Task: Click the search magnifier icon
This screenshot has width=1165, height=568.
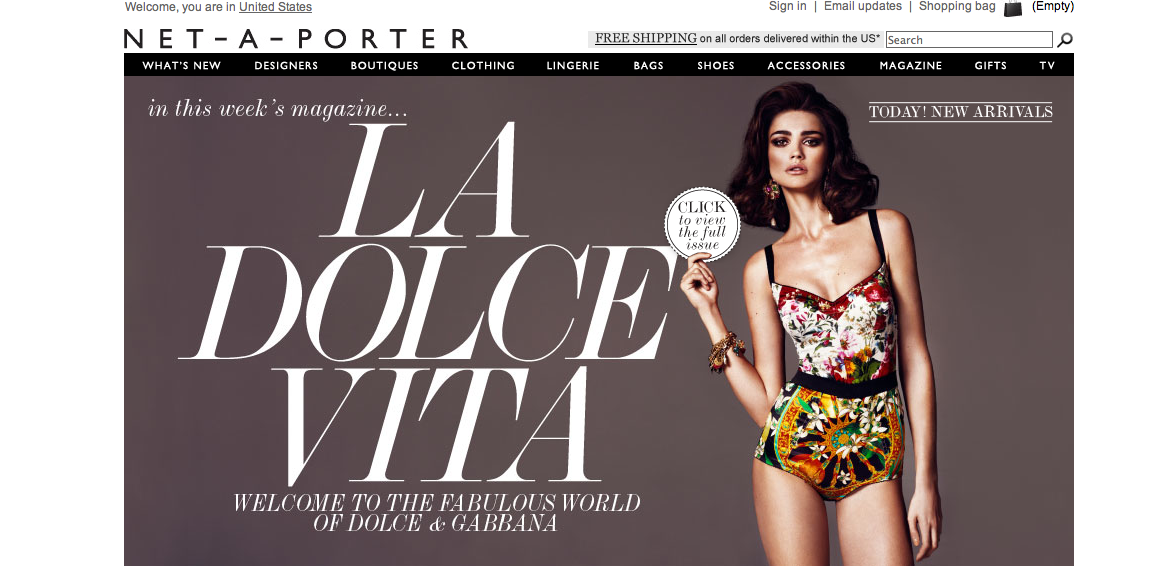Action: [1065, 39]
